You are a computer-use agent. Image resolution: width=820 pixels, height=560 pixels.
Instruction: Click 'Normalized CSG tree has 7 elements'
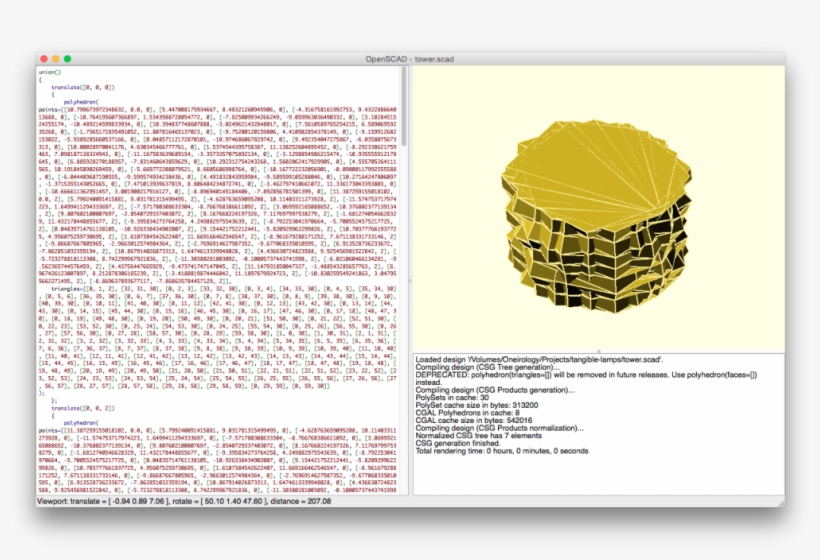(479, 436)
